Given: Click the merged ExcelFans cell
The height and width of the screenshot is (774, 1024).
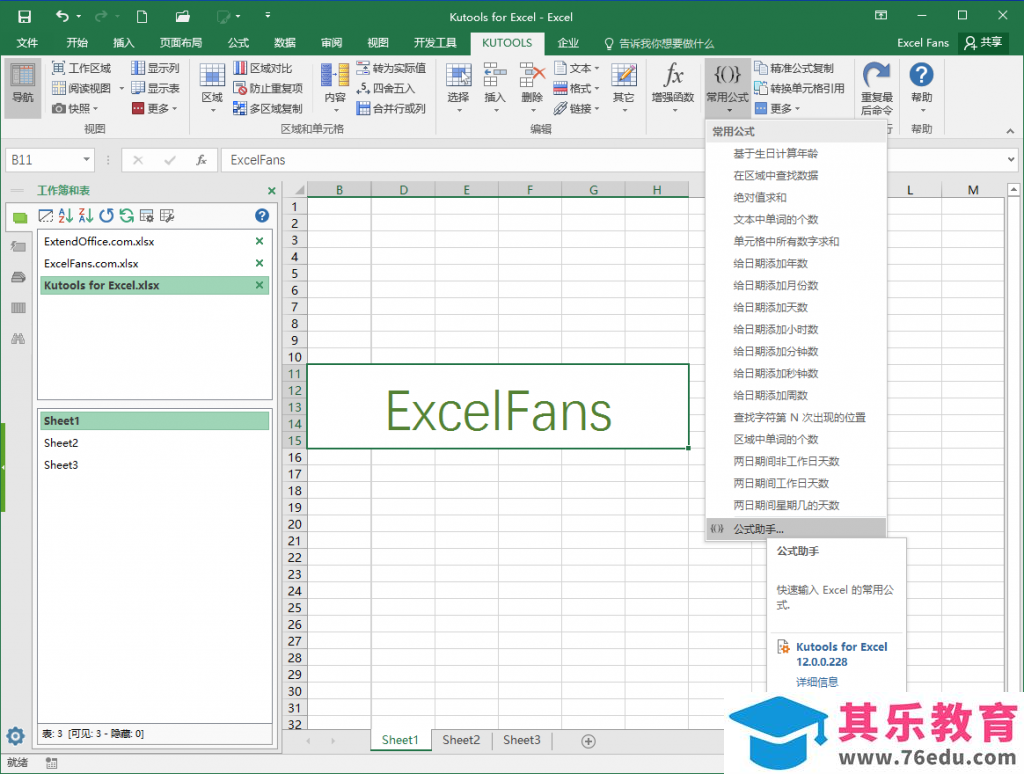Looking at the screenshot, I should pyautogui.click(x=498, y=406).
